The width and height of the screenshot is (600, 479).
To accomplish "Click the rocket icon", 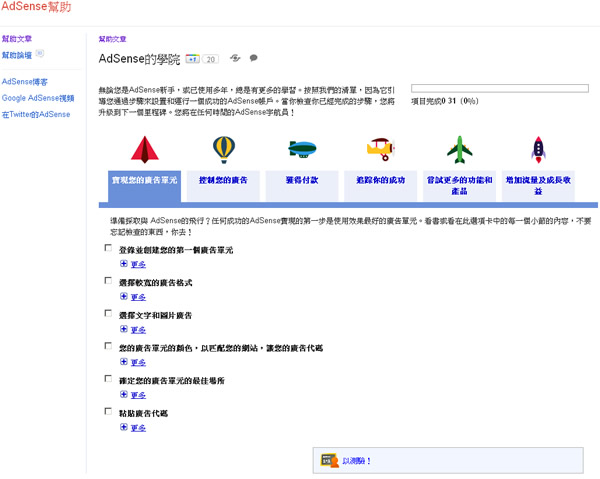I will pos(537,149).
